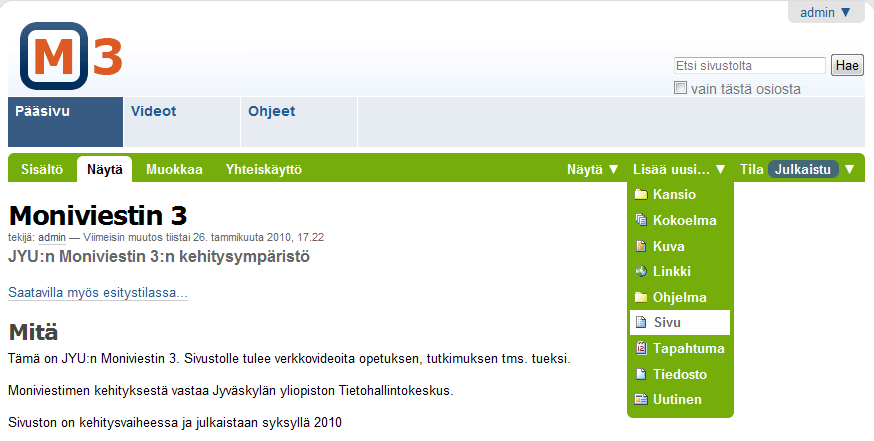
Task: Switch to the Muokkaa edit tab
Action: [x=174, y=169]
